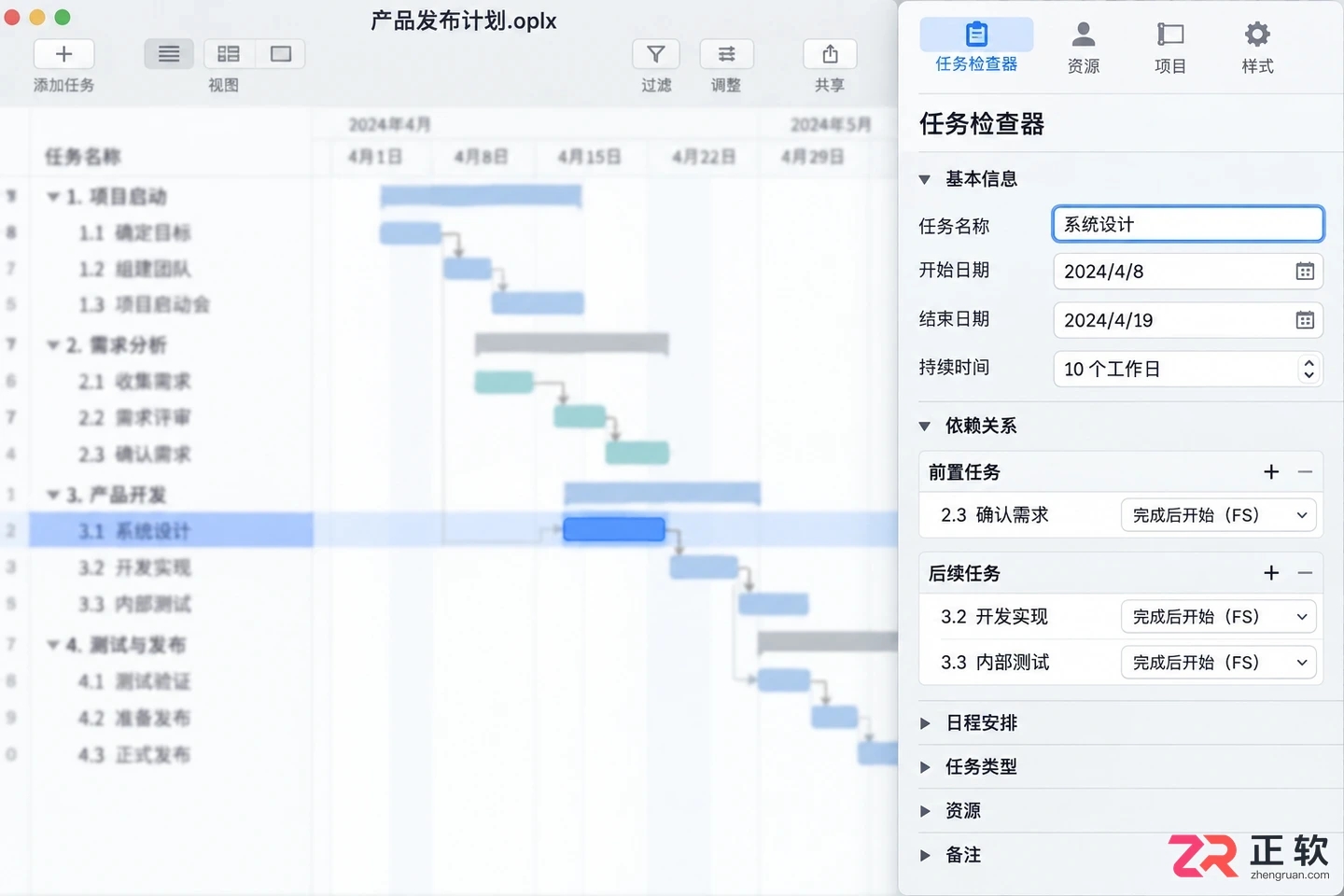Collapse the 2. 需求分析 task group triangle

pos(53,345)
